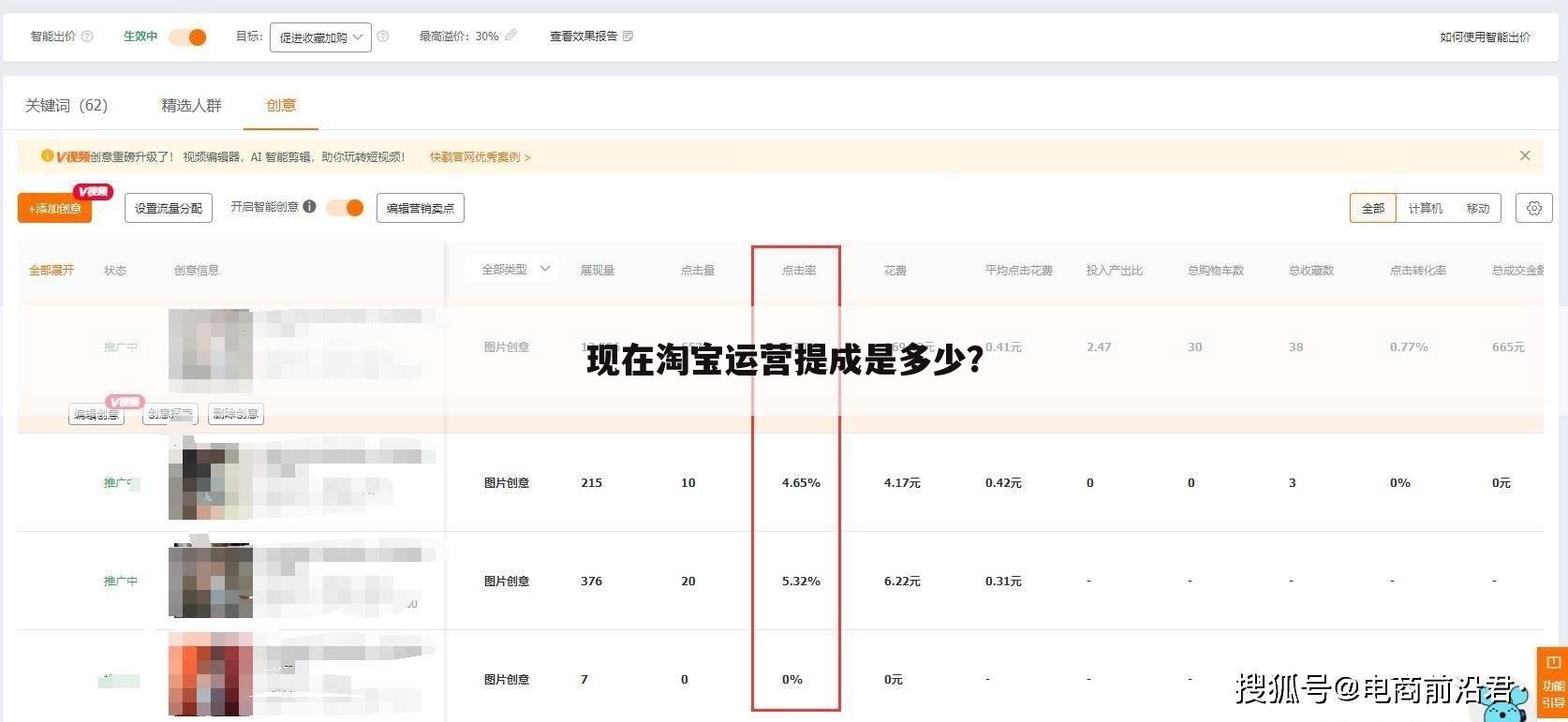Click the help icon after the target dropdown

(x=383, y=37)
